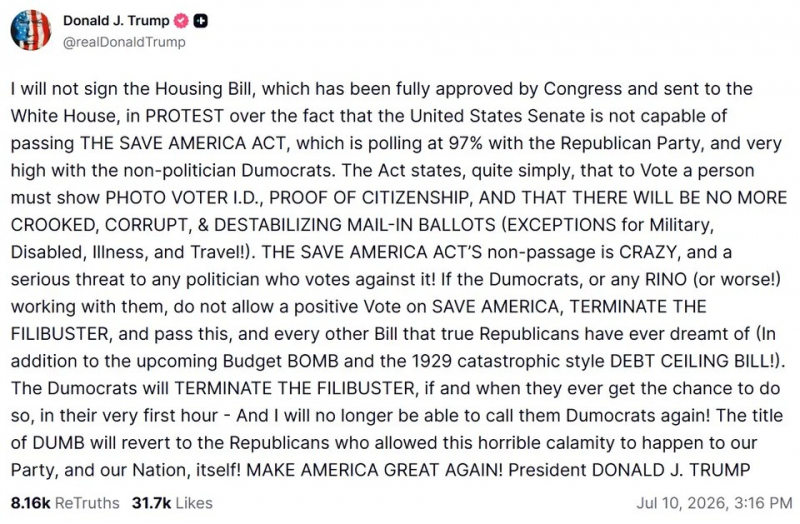Click "Budget BOMB" in the post text
The image size is (800, 524).
tap(281, 361)
